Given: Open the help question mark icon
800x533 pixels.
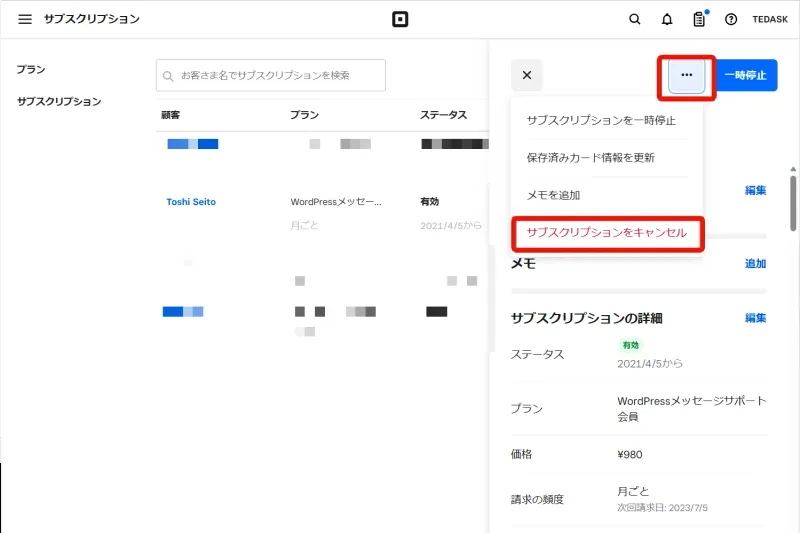Looking at the screenshot, I should tap(731, 19).
